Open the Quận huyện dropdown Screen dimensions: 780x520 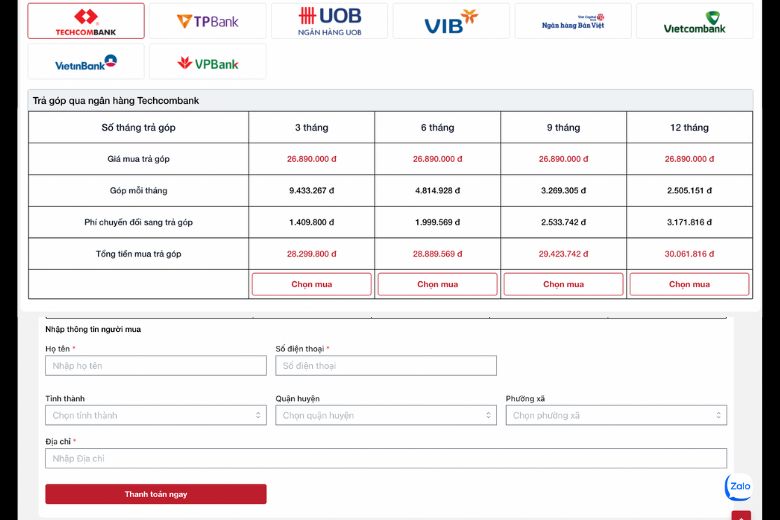(386, 415)
